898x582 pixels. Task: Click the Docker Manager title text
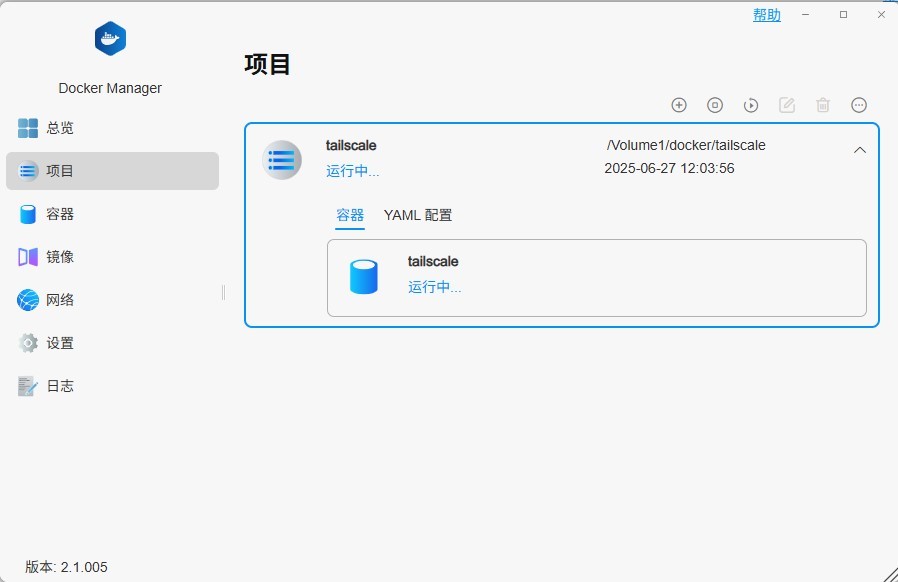pyautogui.click(x=110, y=88)
